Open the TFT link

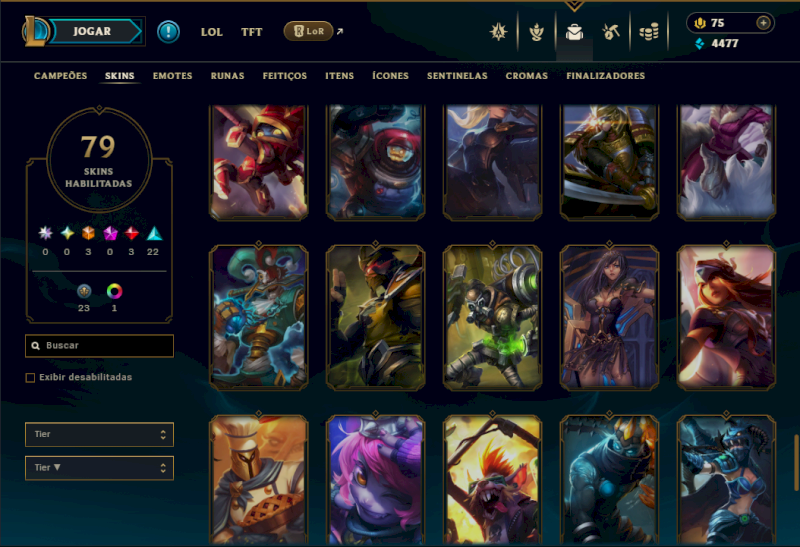pos(252,32)
